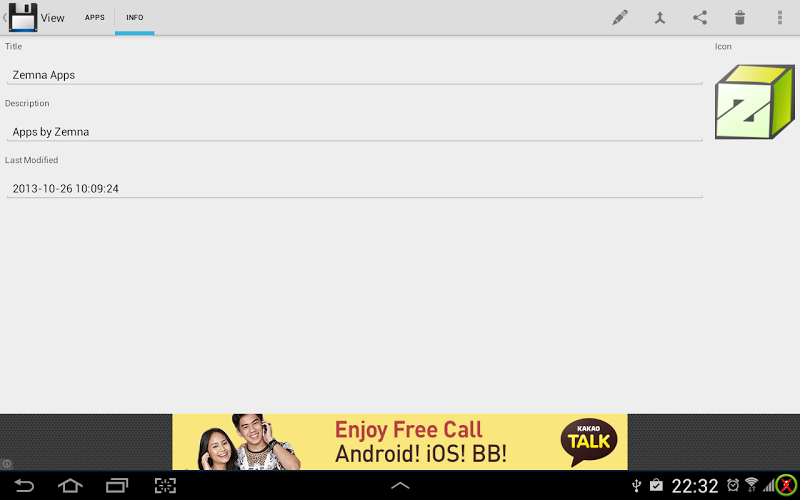This screenshot has height=500, width=800.
Task: Tap the pencil edit icon
Action: pos(619,18)
